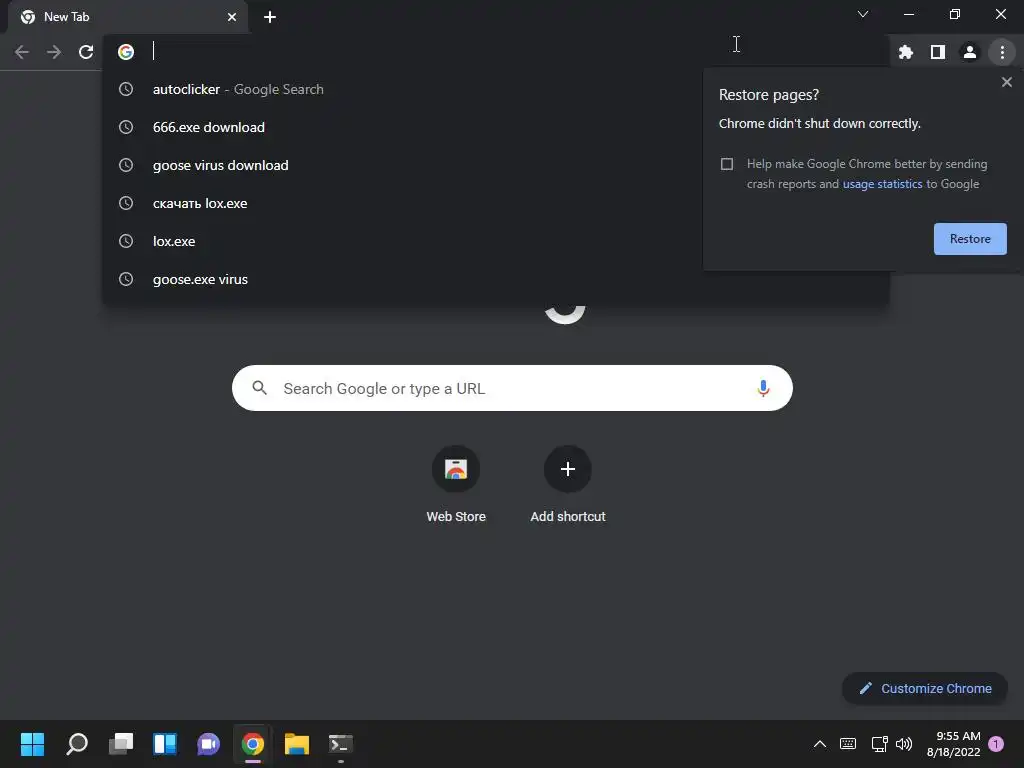Viewport: 1024px width, 768px height.
Task: Open Windows taskbar search
Action: pos(77,744)
